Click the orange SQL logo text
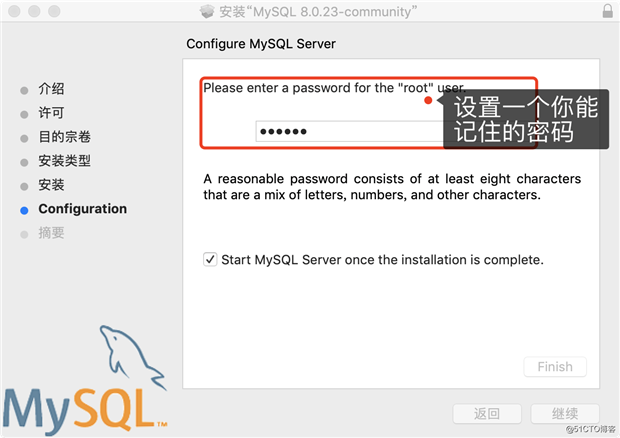The height and width of the screenshot is (438, 620). click(x=115, y=410)
